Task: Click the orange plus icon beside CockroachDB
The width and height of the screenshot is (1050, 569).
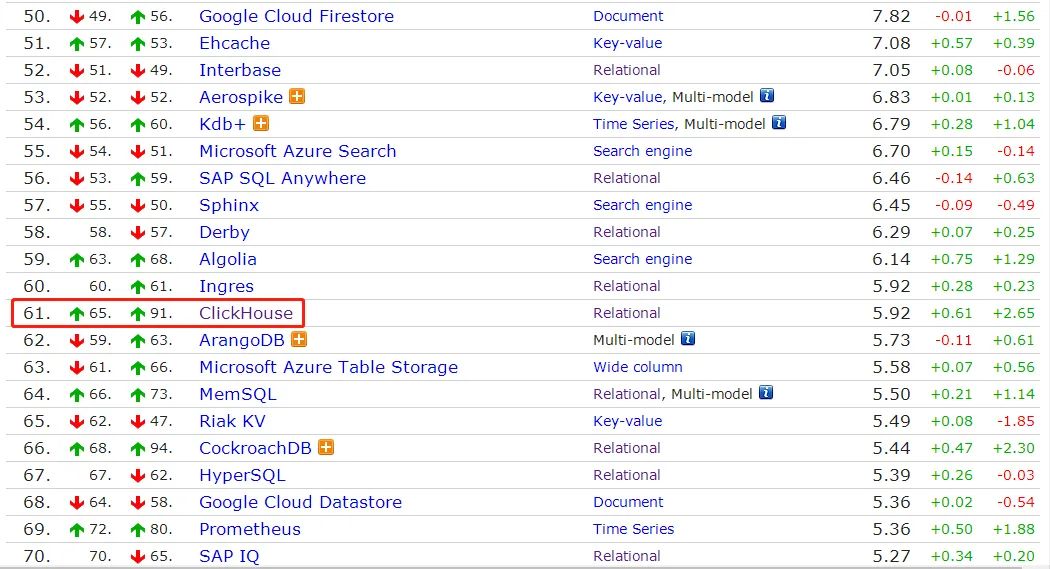Action: [325, 447]
